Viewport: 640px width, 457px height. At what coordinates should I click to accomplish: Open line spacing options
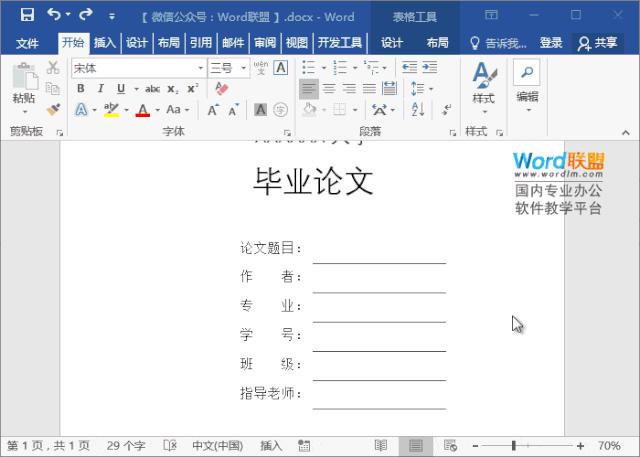(422, 89)
